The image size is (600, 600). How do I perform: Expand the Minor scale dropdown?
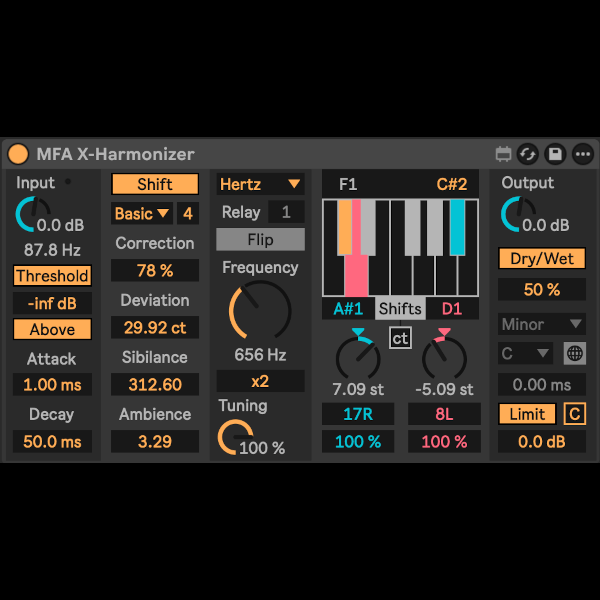[542, 324]
